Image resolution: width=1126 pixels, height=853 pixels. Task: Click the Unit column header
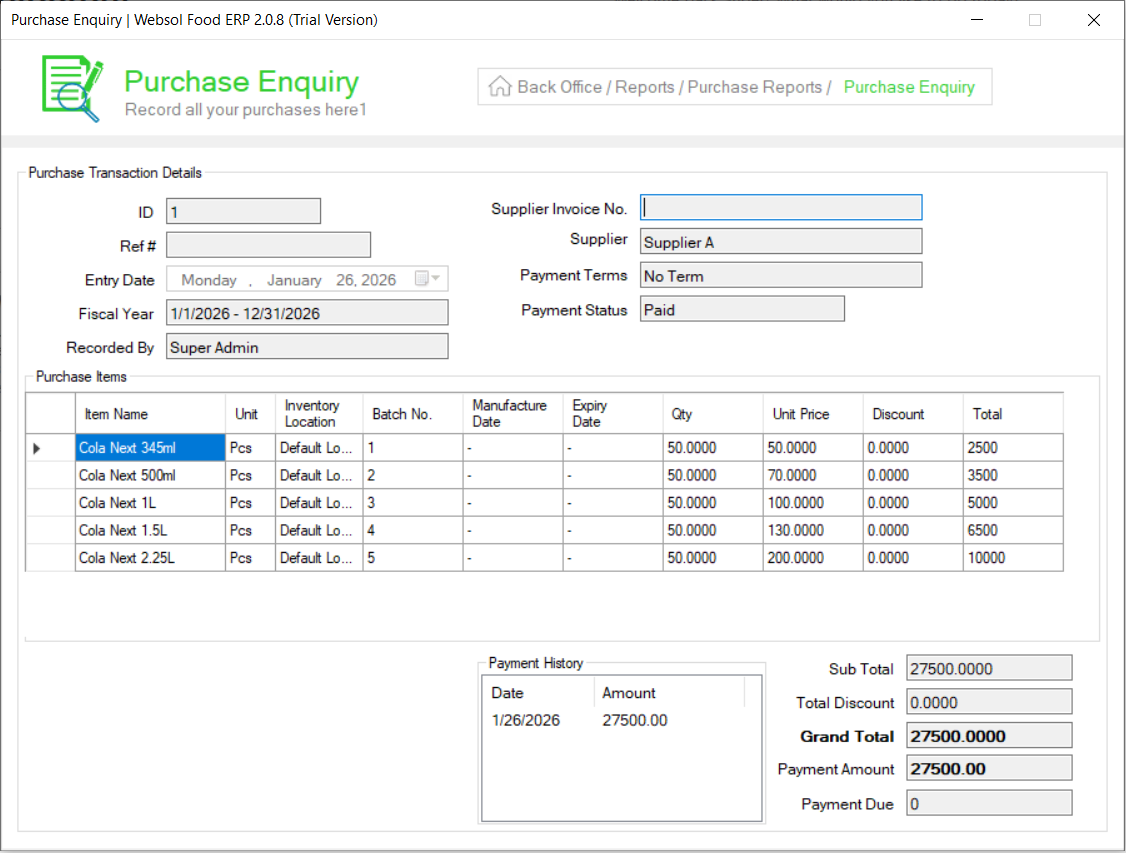251,414
